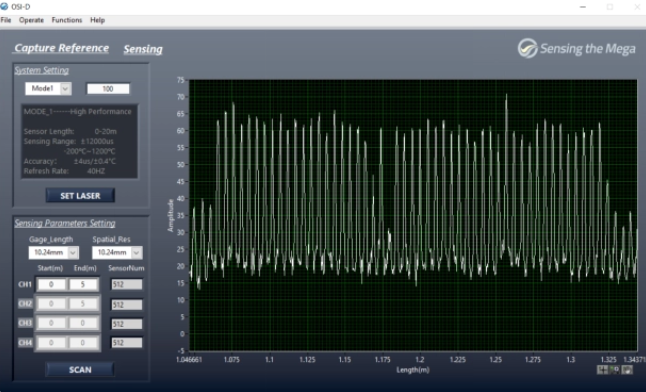Open the File menu
The image size is (646, 392).
(x=6, y=20)
